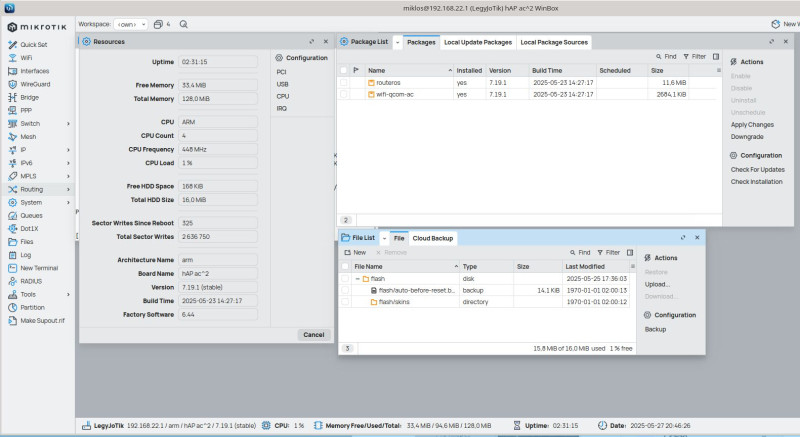
Task: Select the routeros package checkbox
Action: [343, 83]
